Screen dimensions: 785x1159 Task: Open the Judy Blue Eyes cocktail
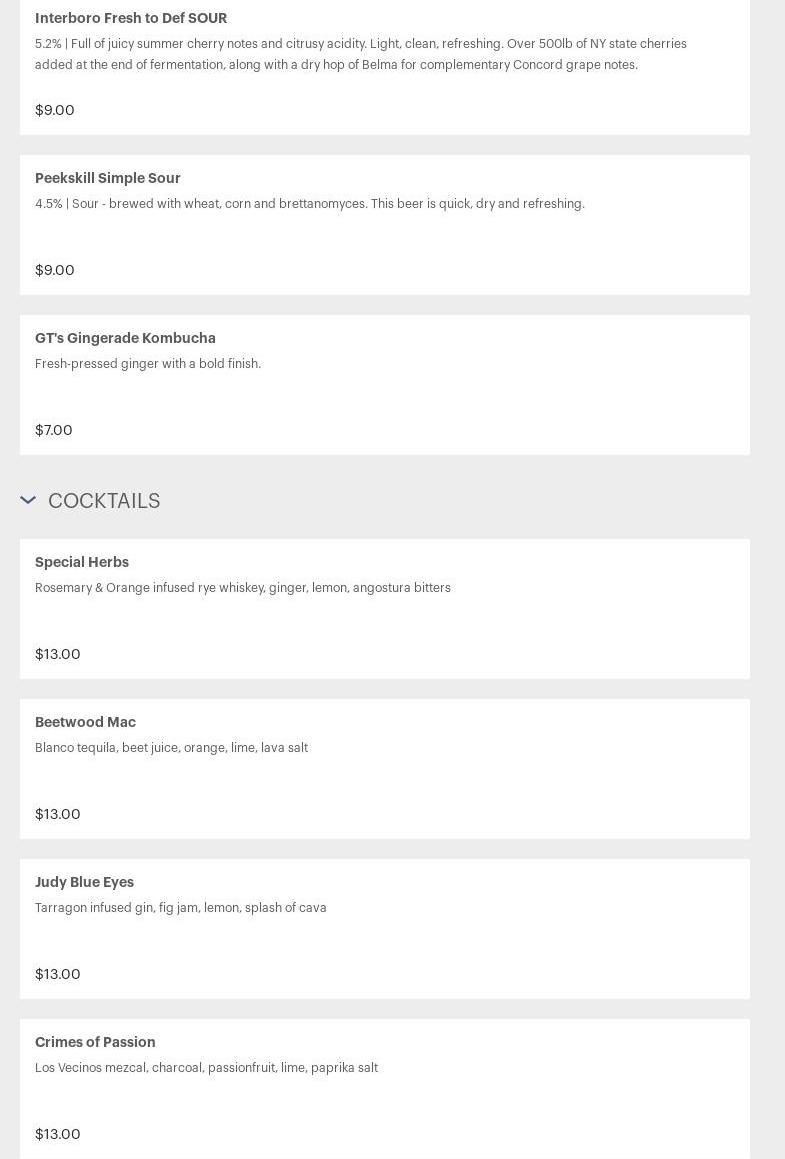pyautogui.click(x=84, y=882)
